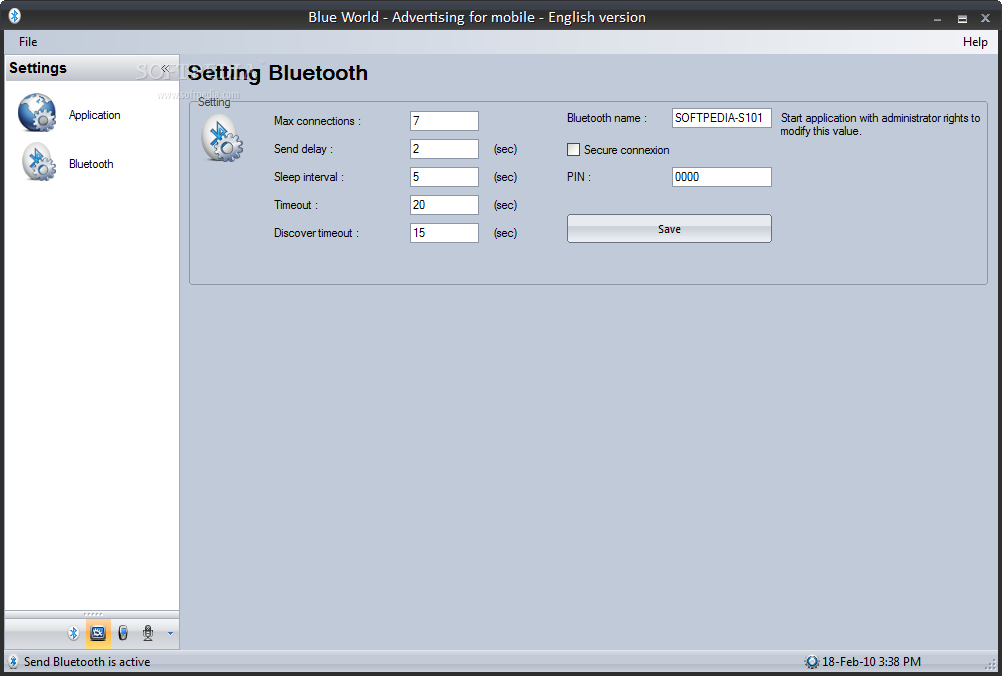Image resolution: width=1002 pixels, height=676 pixels.
Task: Open the Help menu
Action: pos(975,42)
